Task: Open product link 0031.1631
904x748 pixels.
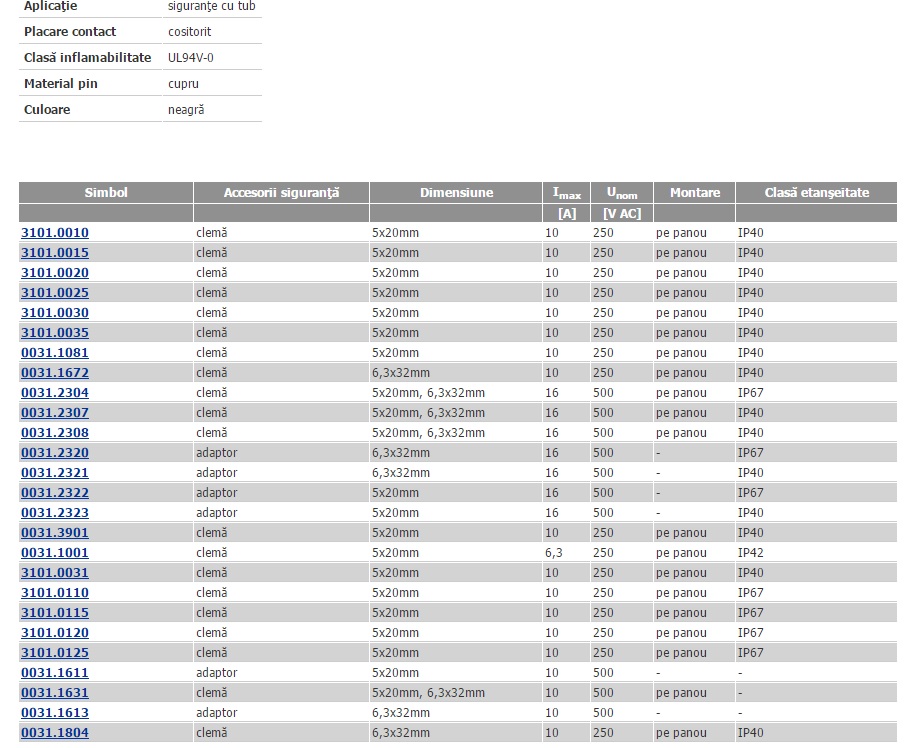Action: 55,693
